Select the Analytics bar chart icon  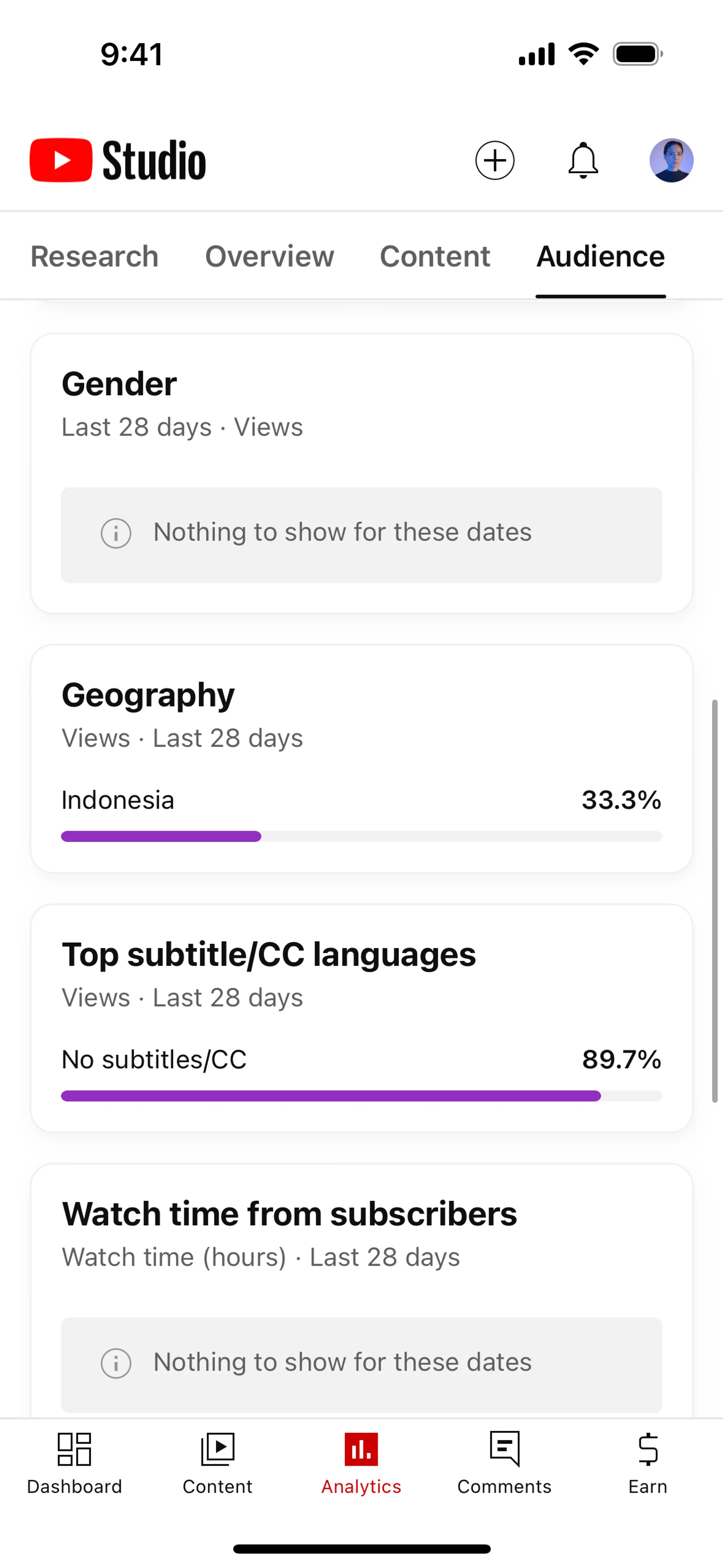(x=361, y=1449)
